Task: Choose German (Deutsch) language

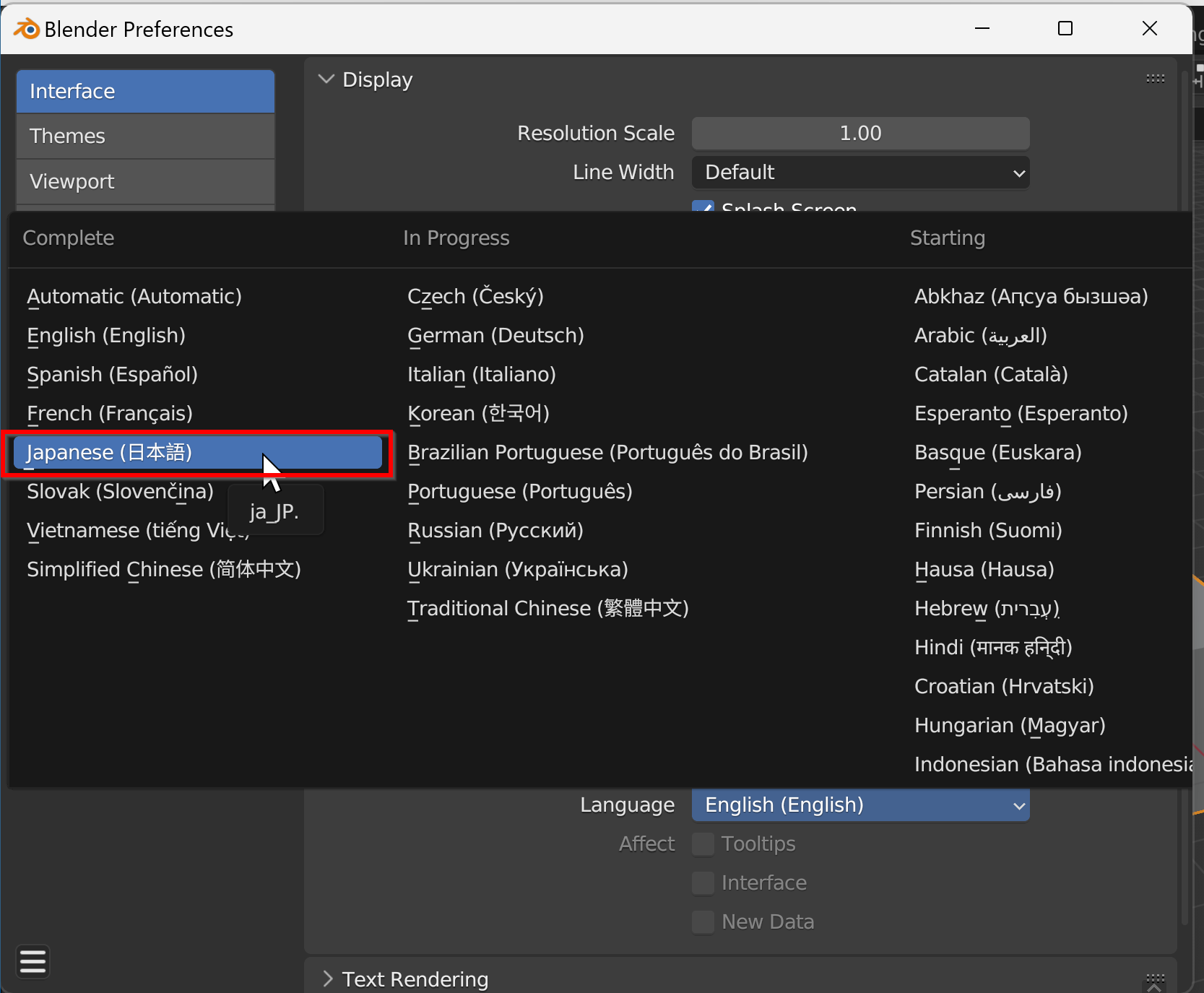Action: click(495, 336)
